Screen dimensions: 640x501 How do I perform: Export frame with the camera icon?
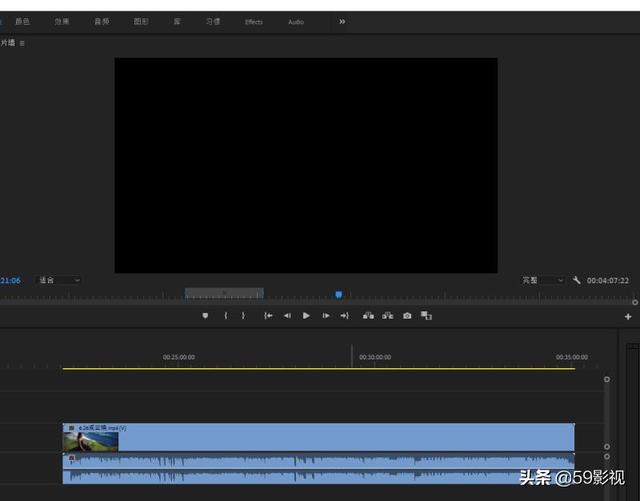[x=407, y=316]
